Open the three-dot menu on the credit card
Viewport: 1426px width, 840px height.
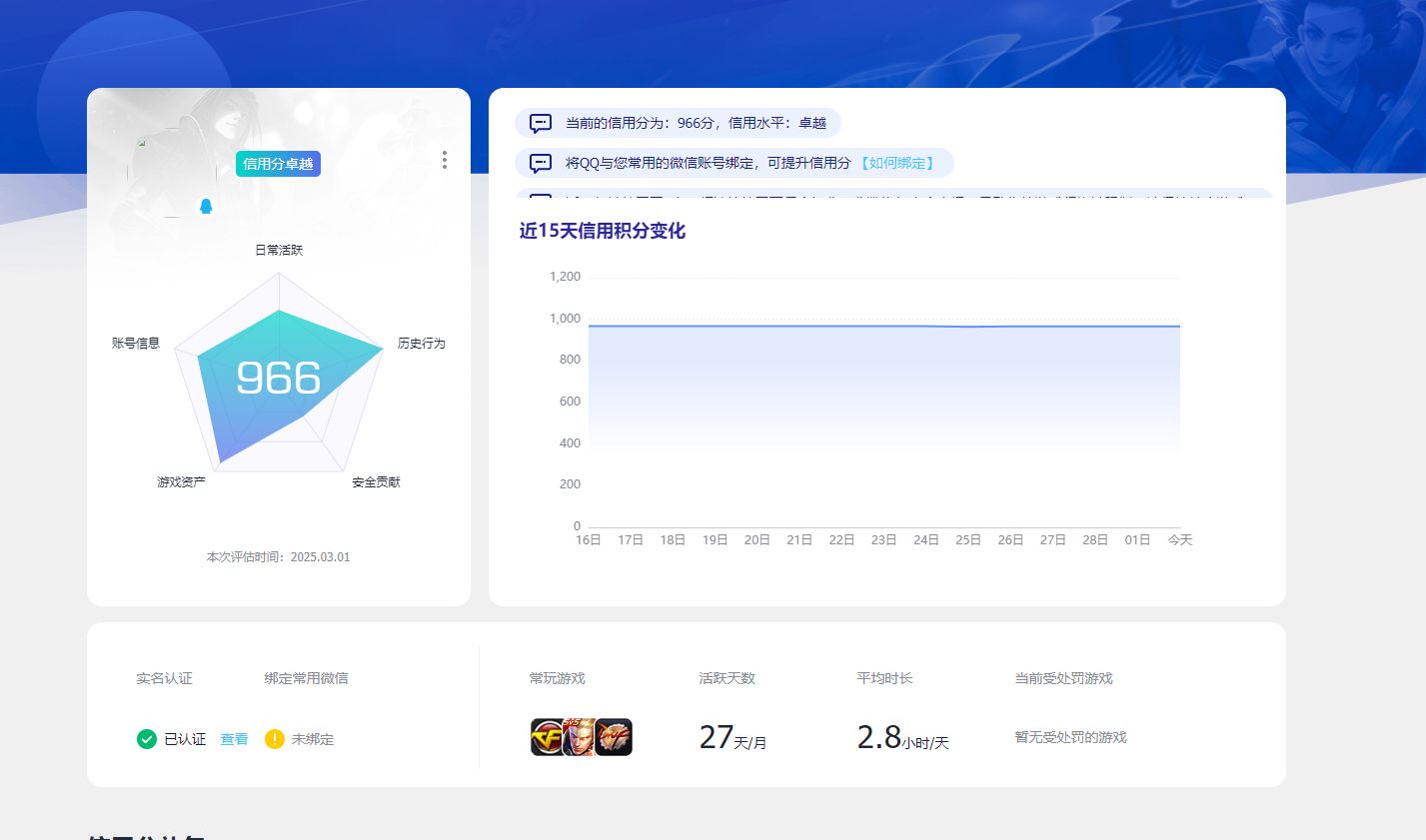(x=445, y=160)
